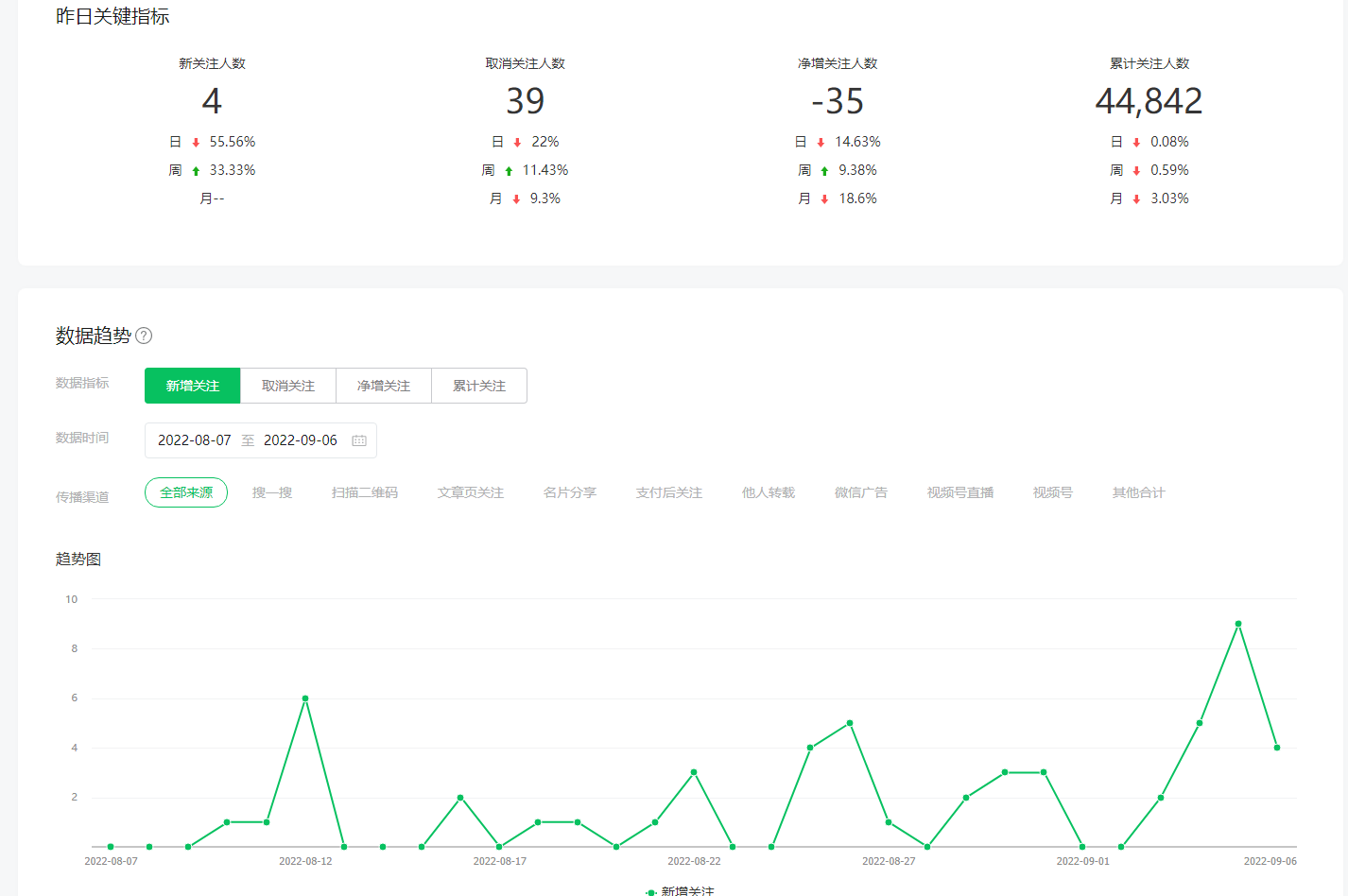Switch to the 取消关注 metric tab

click(288, 386)
